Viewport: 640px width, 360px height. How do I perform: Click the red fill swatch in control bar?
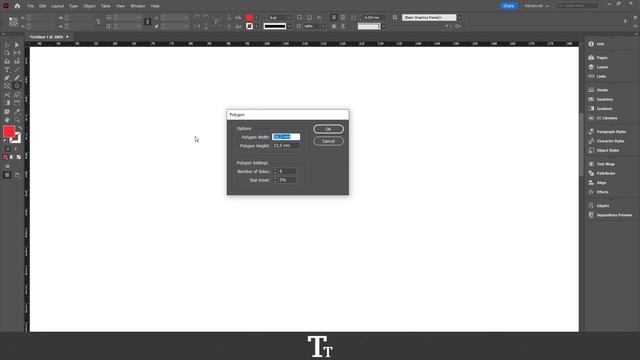249,18
